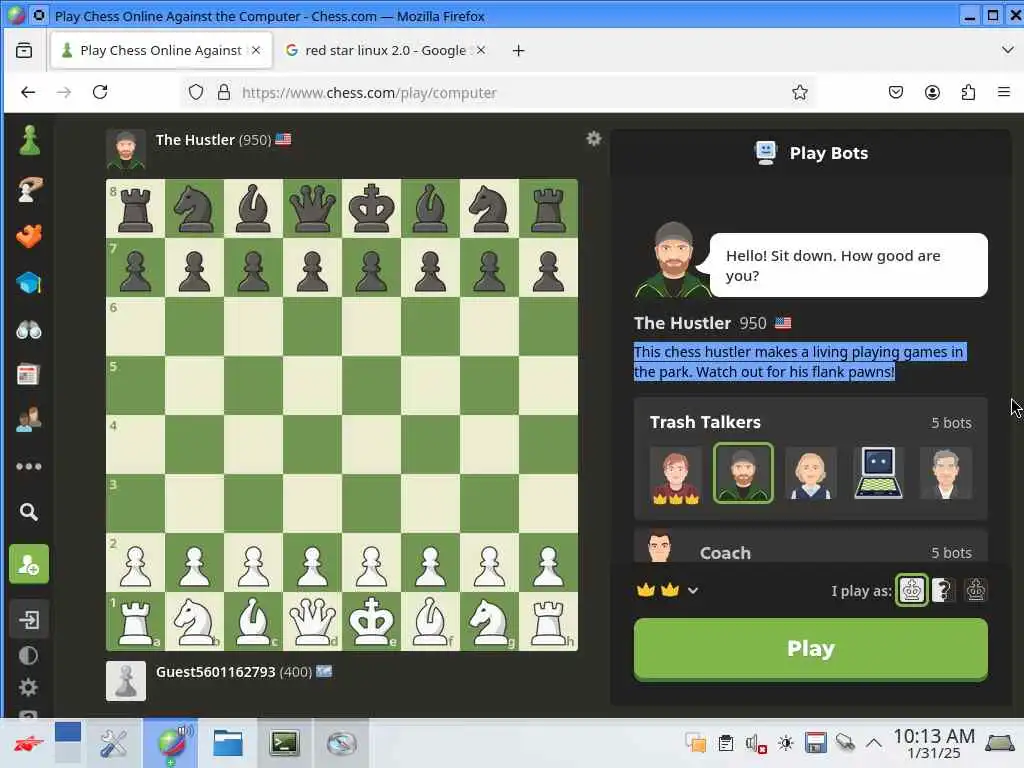
Task: Open terminal from taskbar
Action: (284, 743)
